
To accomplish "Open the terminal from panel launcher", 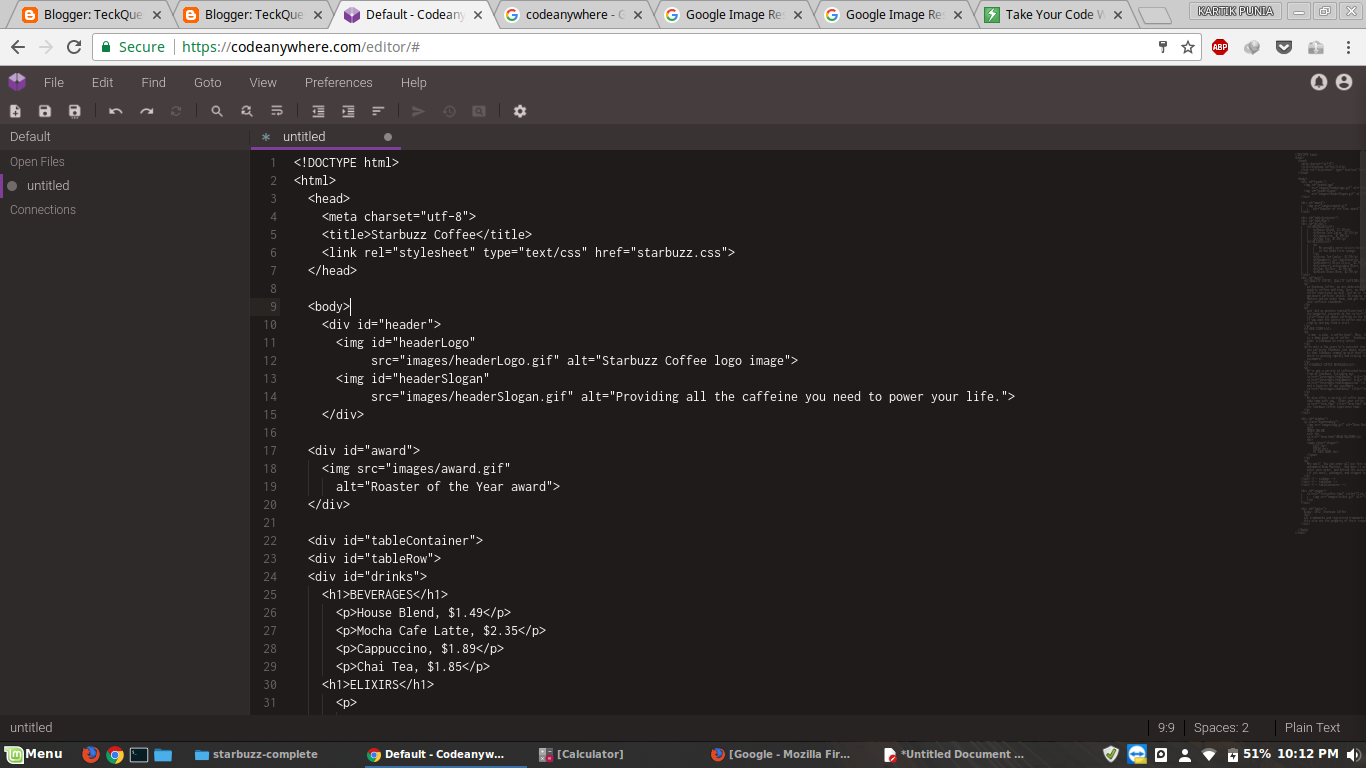I will click(x=139, y=754).
